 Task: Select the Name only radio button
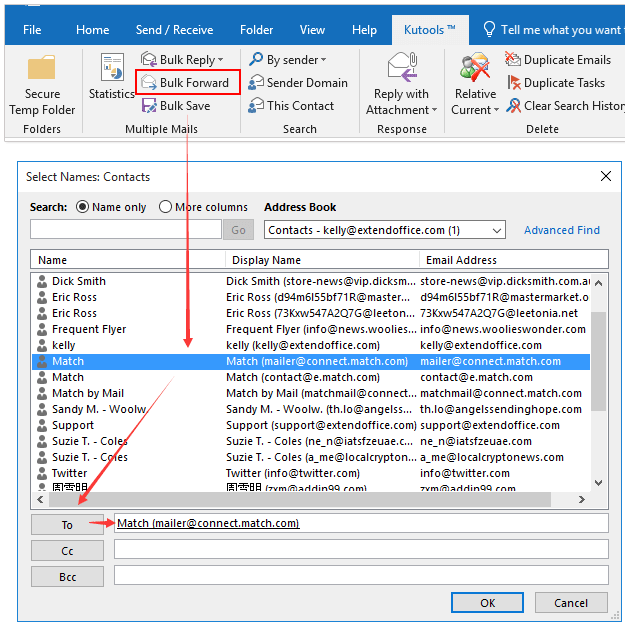[83, 207]
